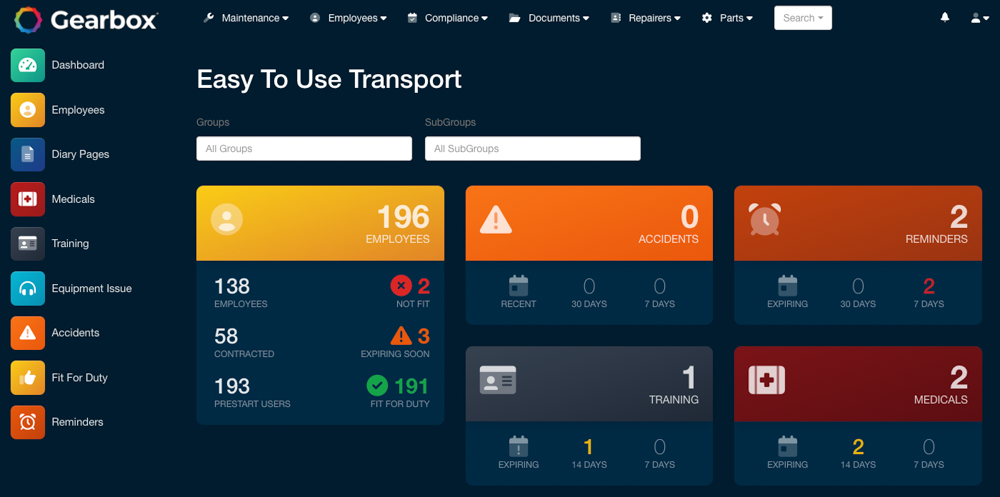This screenshot has height=497, width=1000.
Task: Expand the All Groups dropdown
Action: pos(304,149)
